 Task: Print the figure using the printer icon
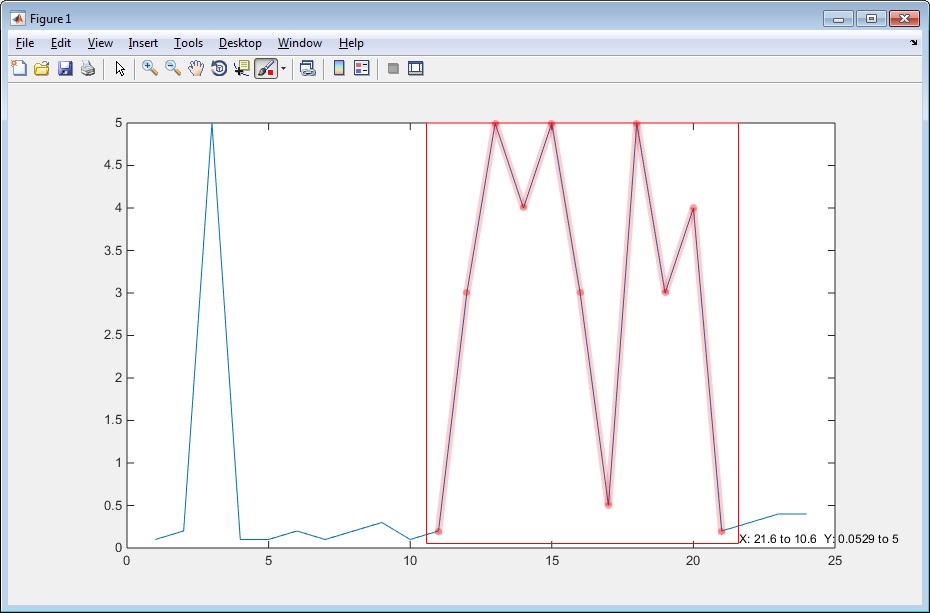tap(88, 69)
